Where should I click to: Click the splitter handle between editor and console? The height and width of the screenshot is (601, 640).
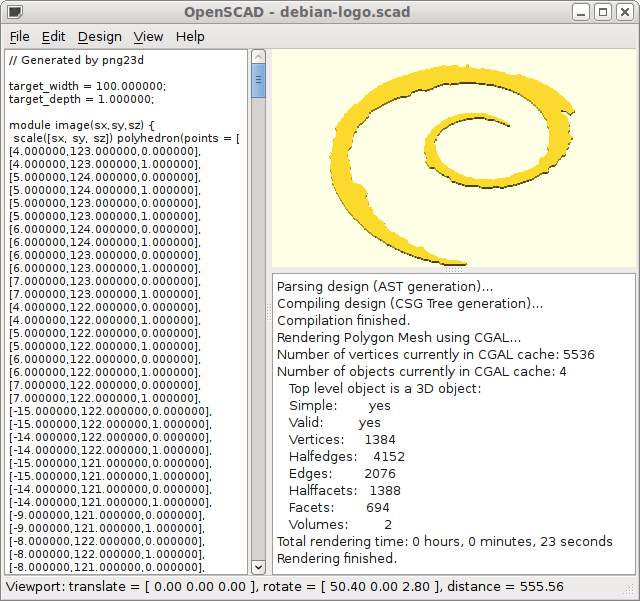tap(269, 312)
